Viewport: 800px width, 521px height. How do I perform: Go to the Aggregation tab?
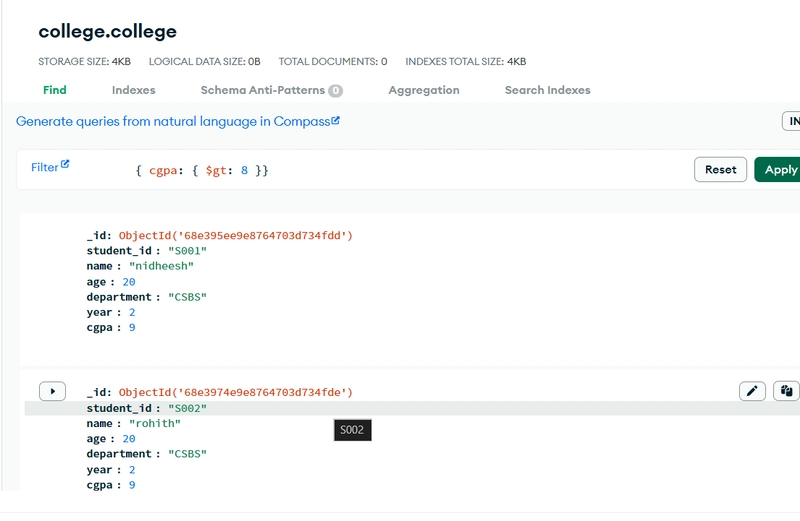point(424,90)
